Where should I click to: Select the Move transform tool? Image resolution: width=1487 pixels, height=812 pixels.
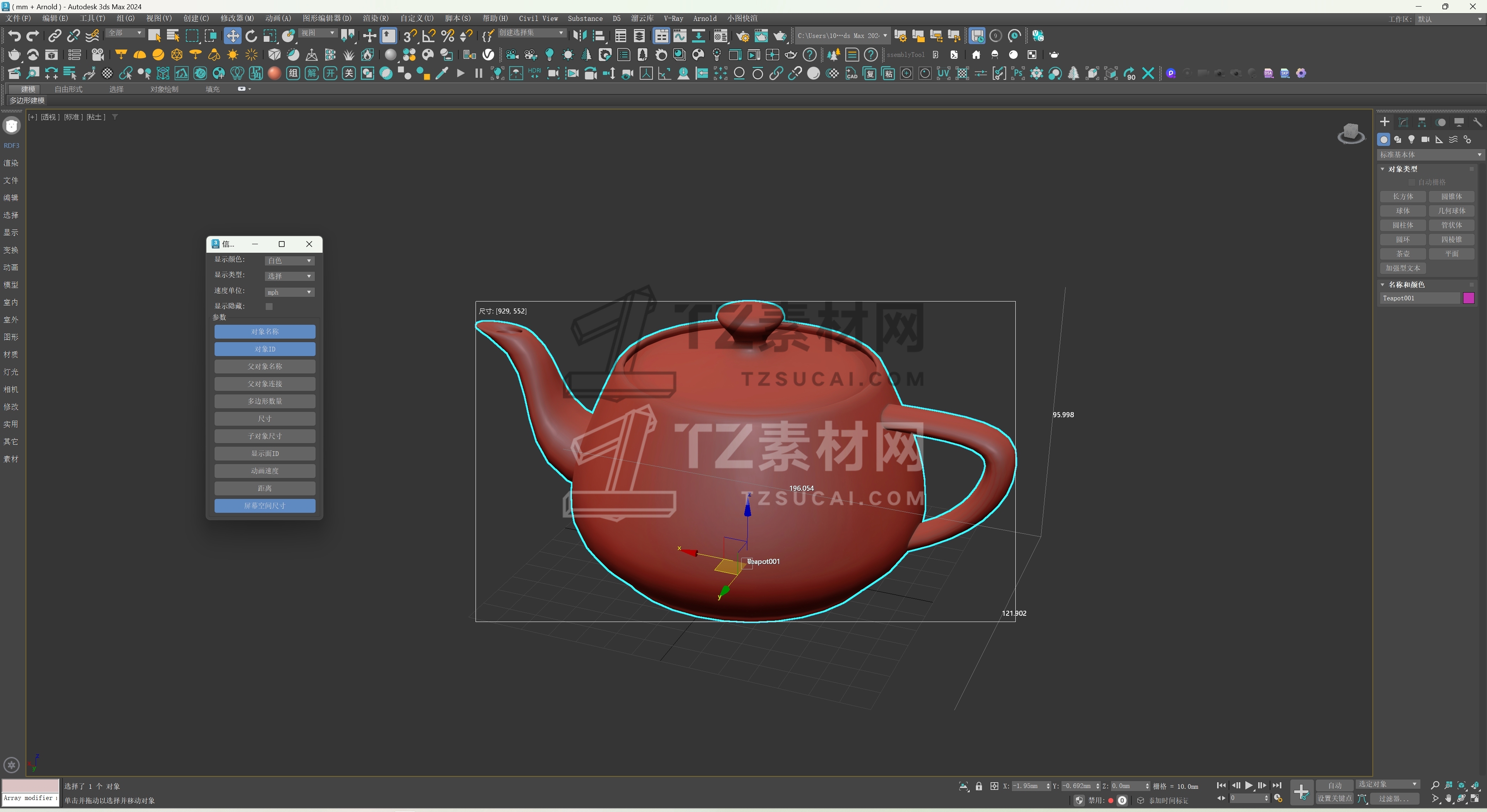[x=232, y=36]
